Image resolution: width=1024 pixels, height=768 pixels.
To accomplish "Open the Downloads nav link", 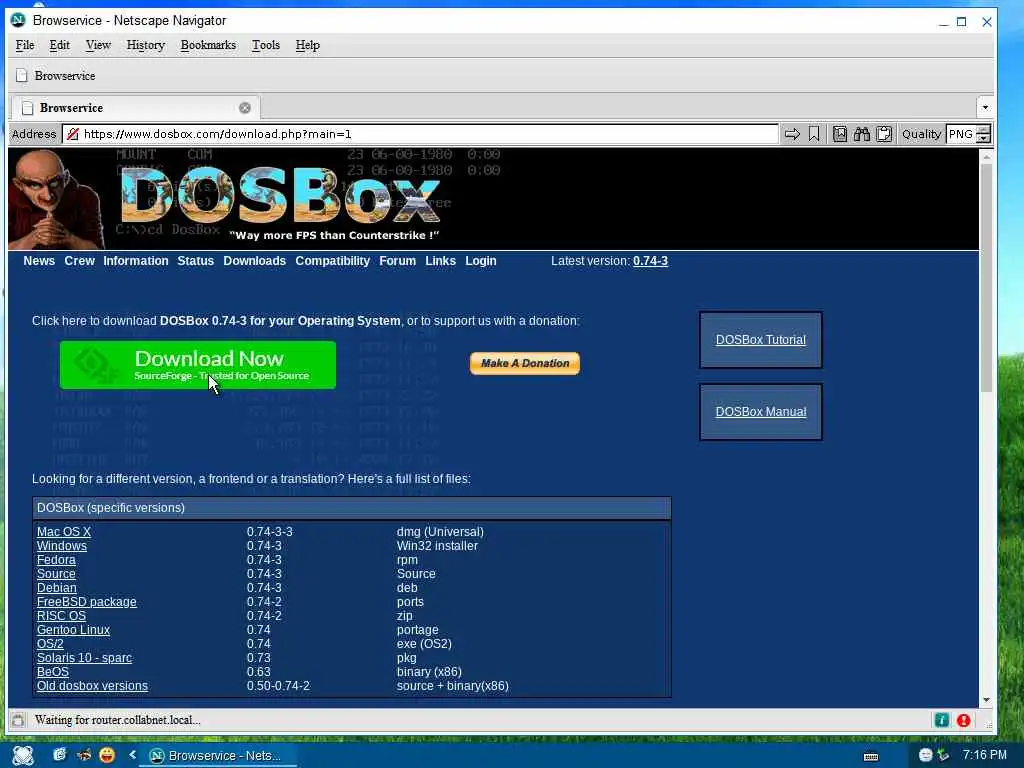I will pyautogui.click(x=255, y=261).
